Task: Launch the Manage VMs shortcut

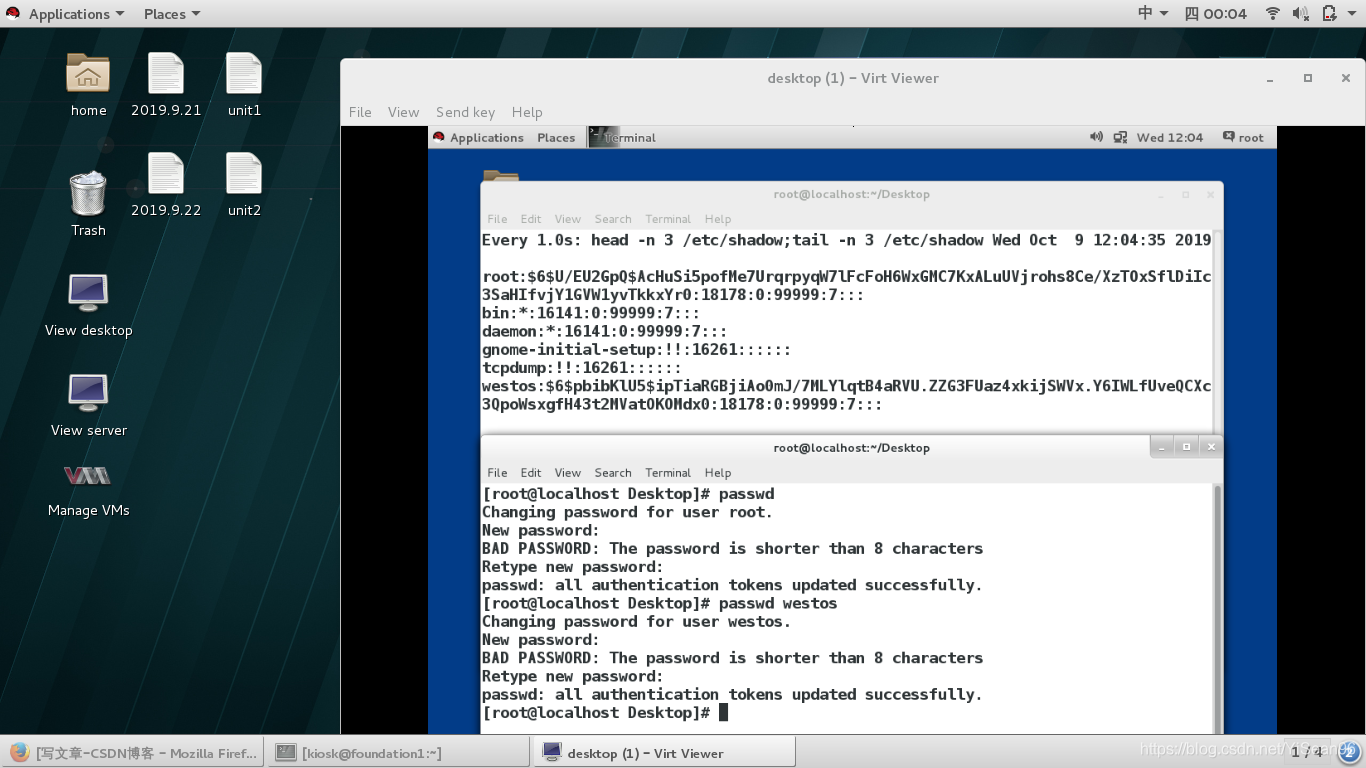Action: click(x=88, y=476)
